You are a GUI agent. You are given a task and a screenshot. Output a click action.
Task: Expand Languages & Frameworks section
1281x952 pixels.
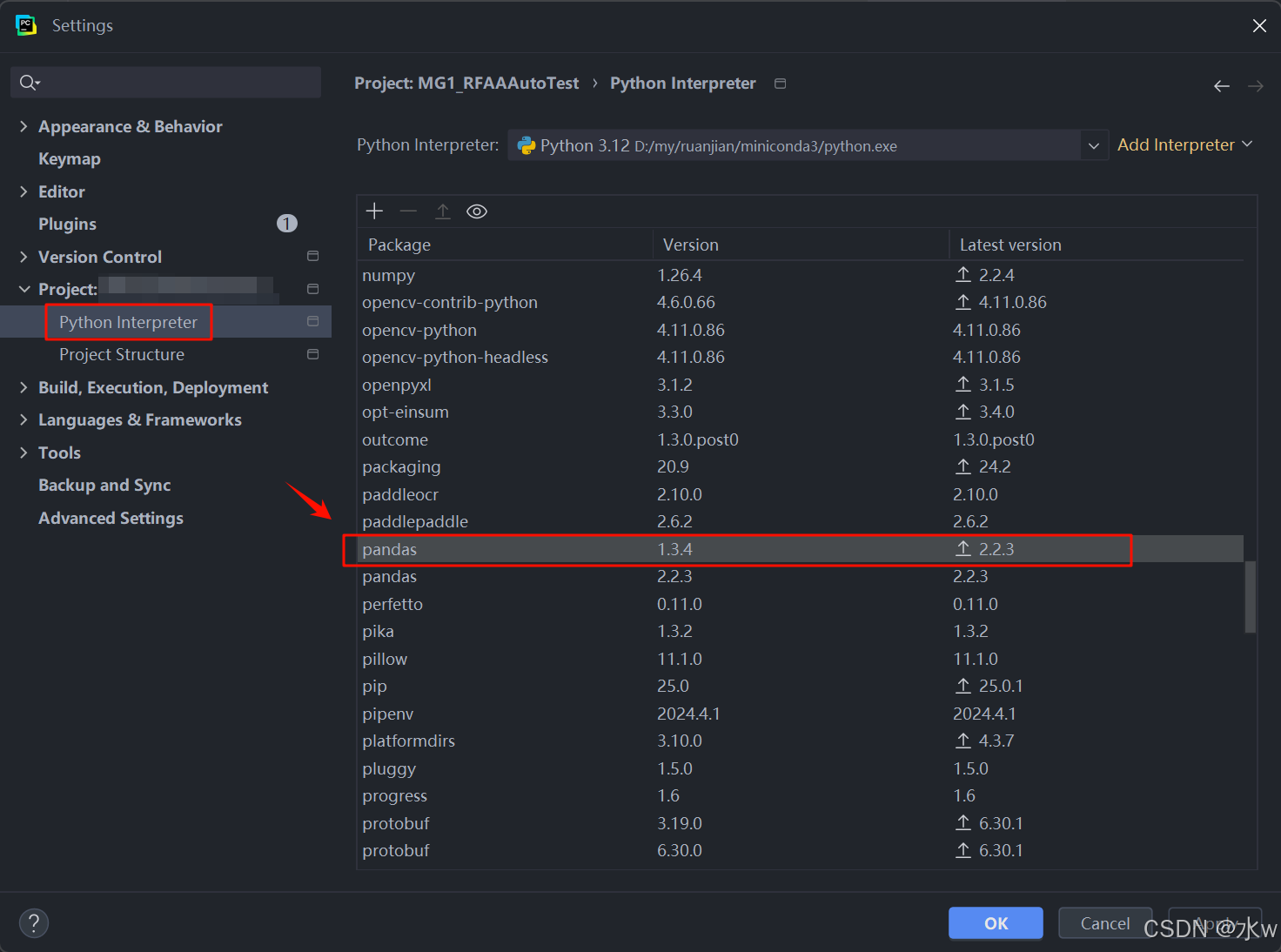(23, 419)
